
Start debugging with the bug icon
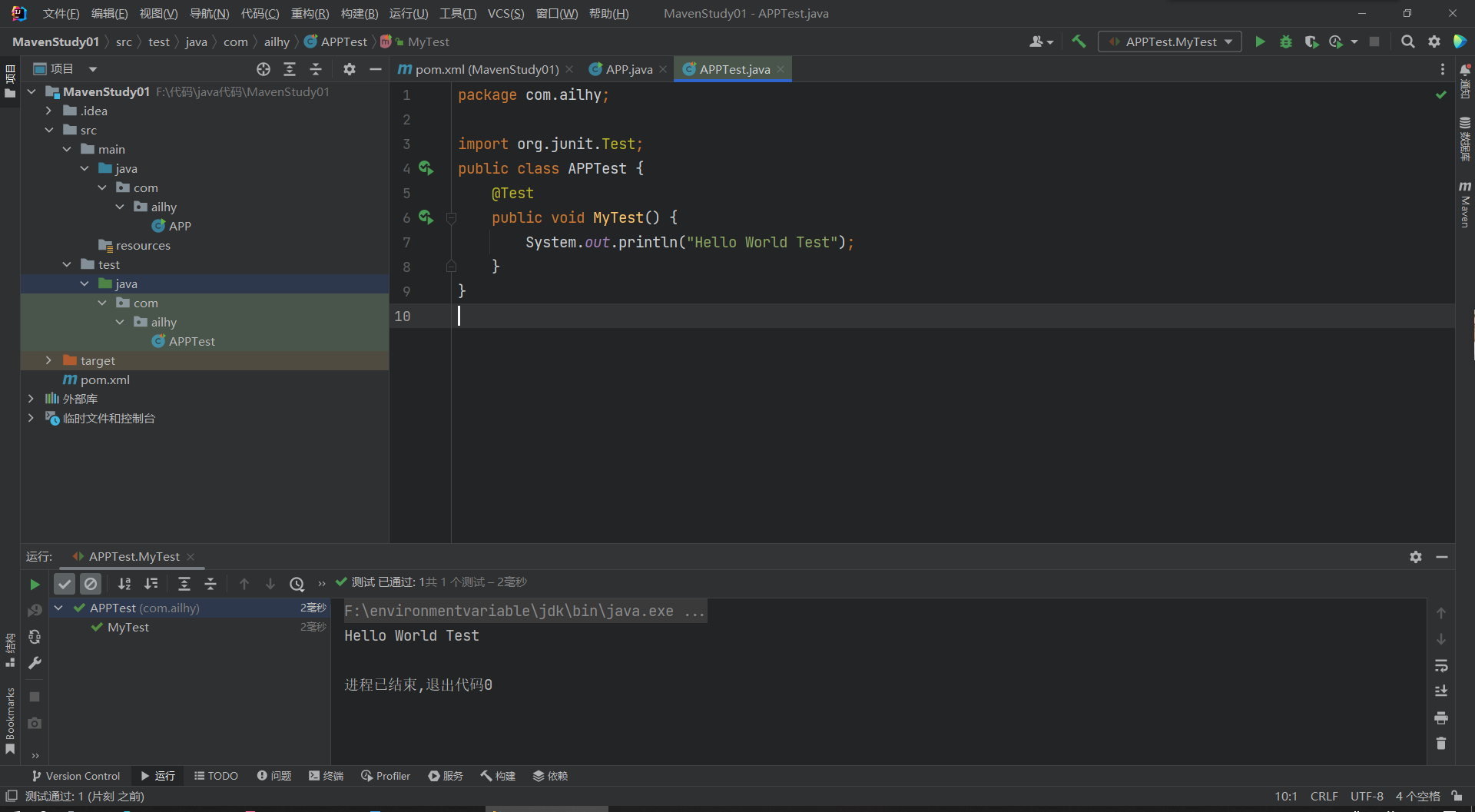[x=1285, y=41]
